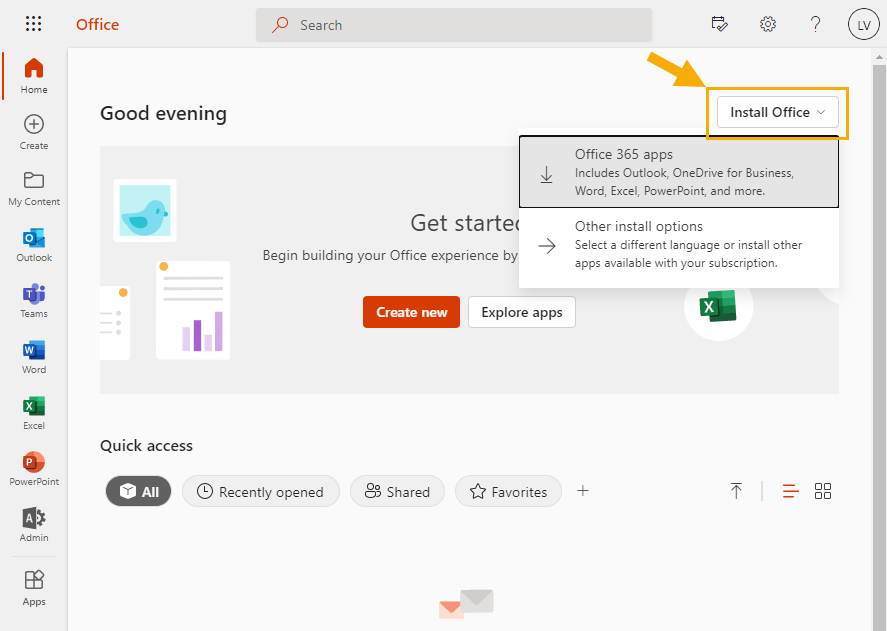
Task: Launch Teams from the sidebar
Action: tap(34, 301)
